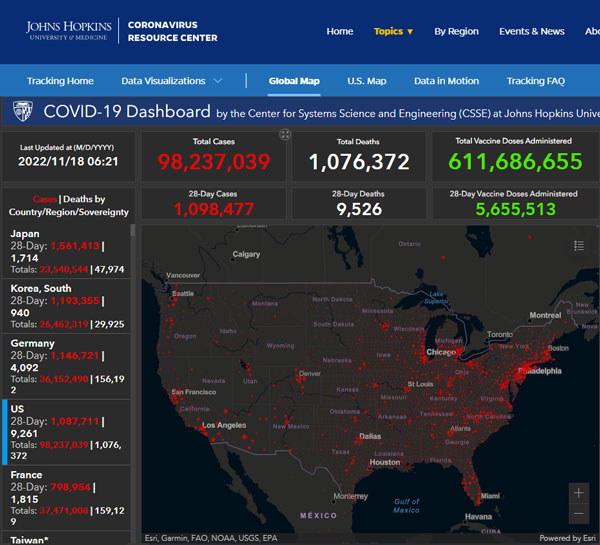Select Cases in the country list header

(45, 199)
